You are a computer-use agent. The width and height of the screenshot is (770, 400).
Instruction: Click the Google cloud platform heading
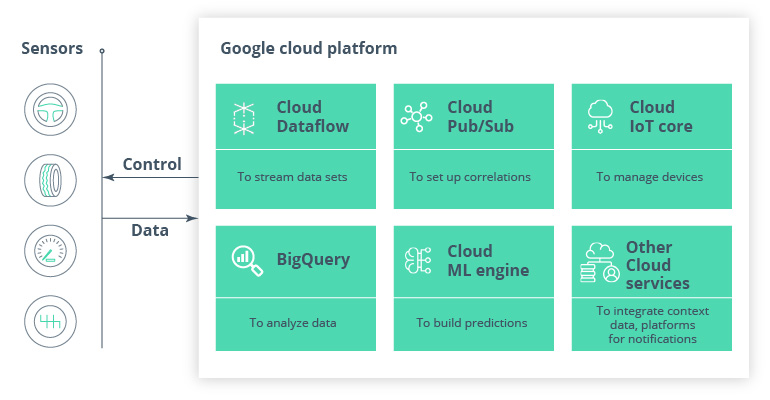(x=308, y=48)
